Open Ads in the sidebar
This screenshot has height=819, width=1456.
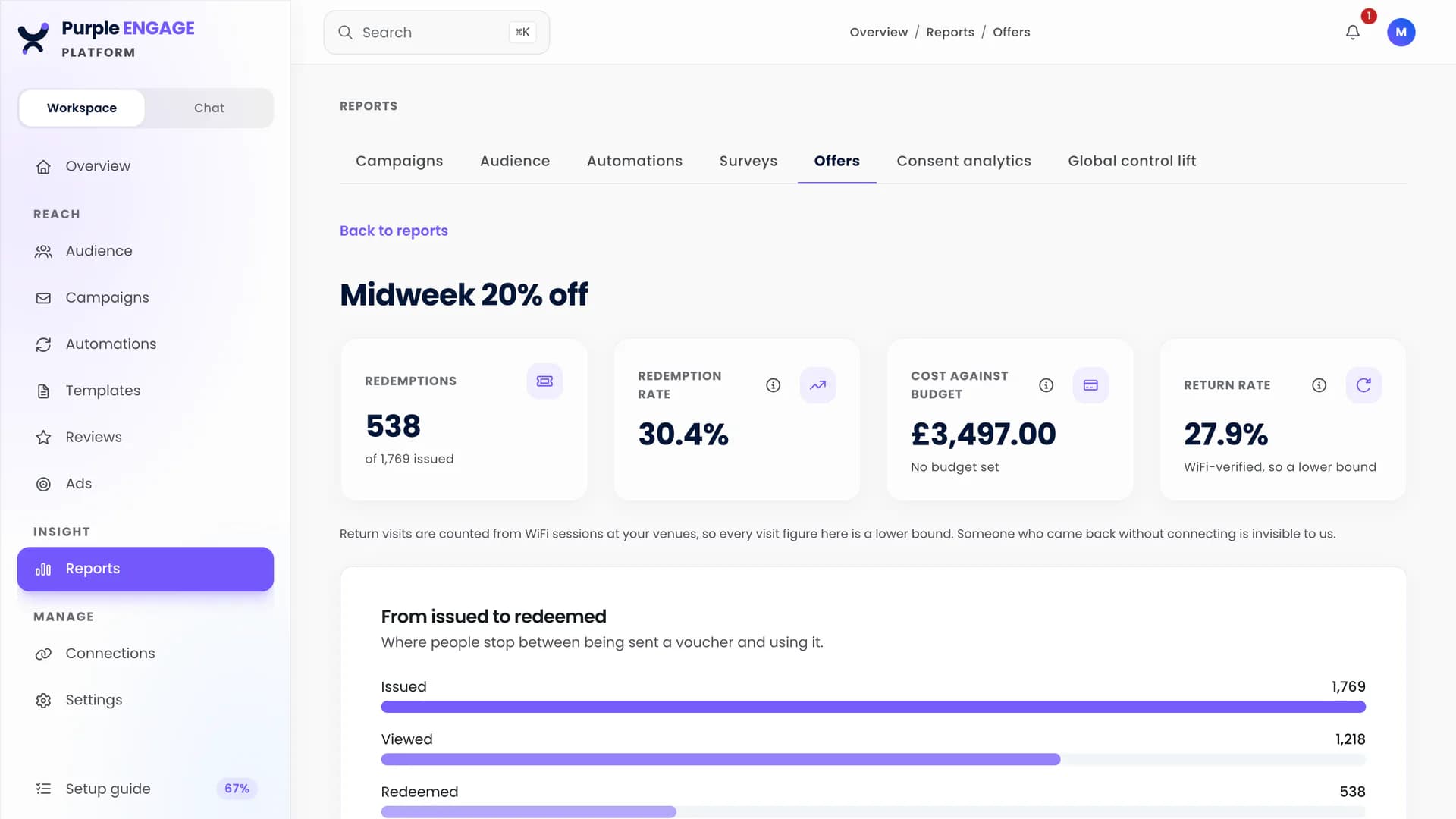coord(146,483)
